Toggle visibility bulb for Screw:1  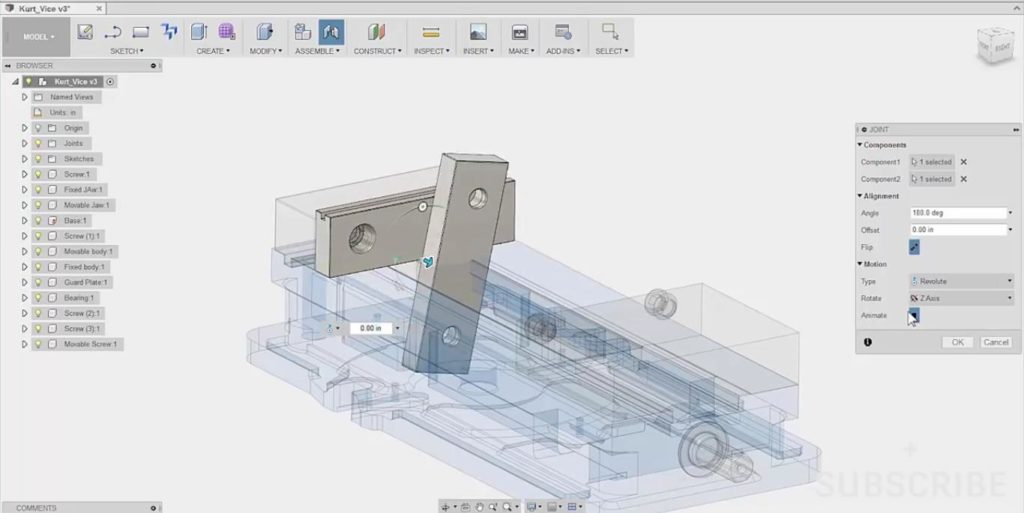point(38,174)
